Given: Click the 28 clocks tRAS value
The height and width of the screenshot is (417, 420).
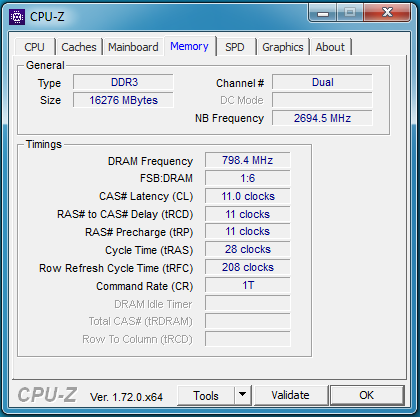Looking at the screenshot, I should [248, 249].
